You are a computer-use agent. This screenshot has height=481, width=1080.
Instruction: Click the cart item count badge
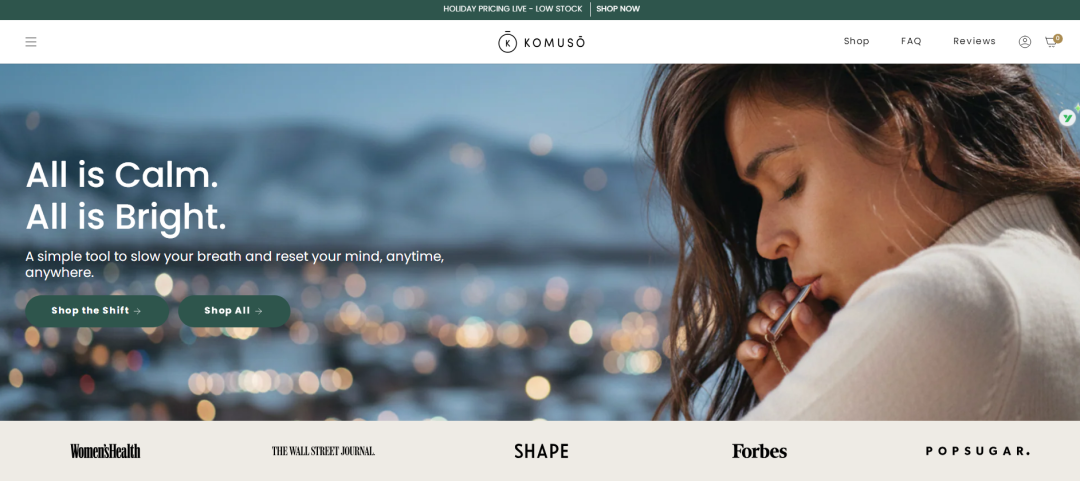coord(1058,39)
